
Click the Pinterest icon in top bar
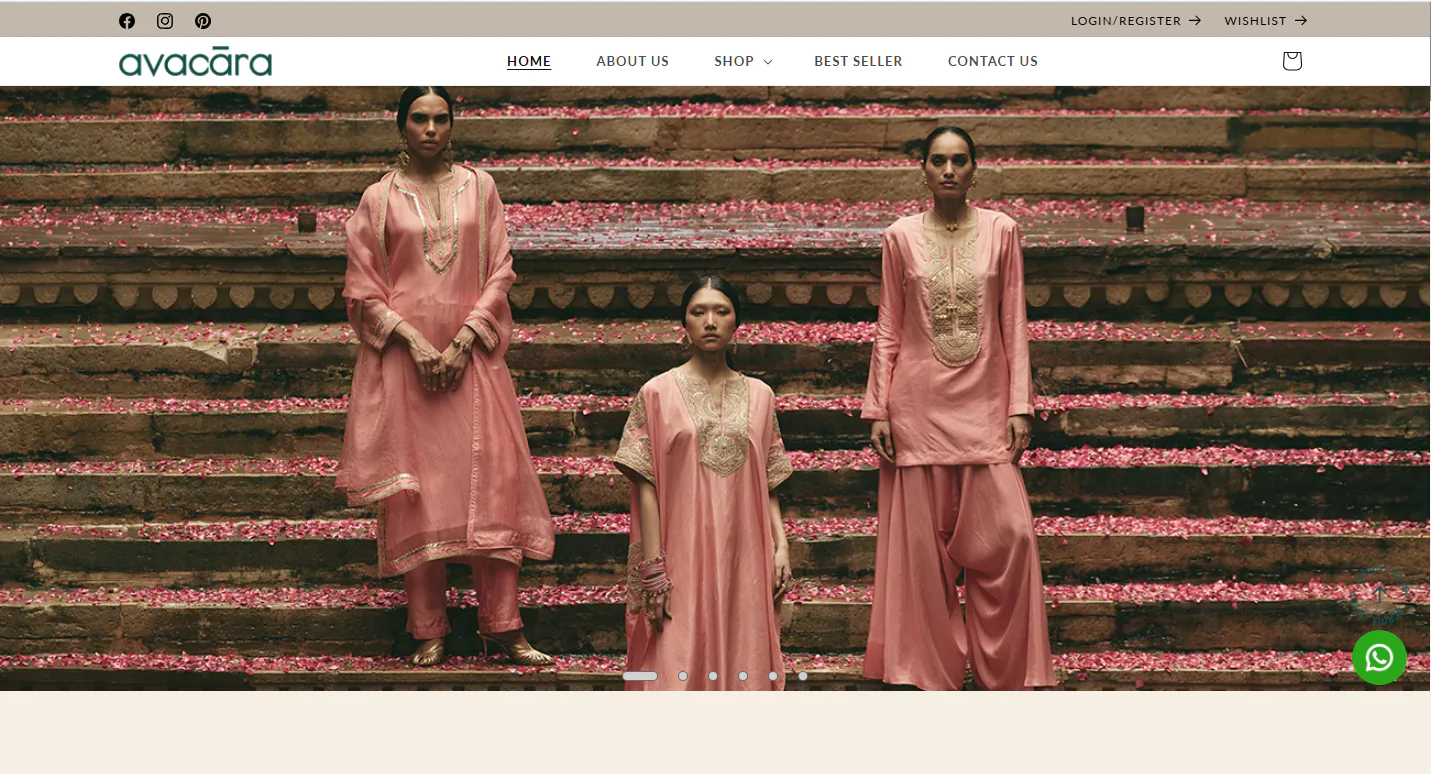tap(203, 21)
